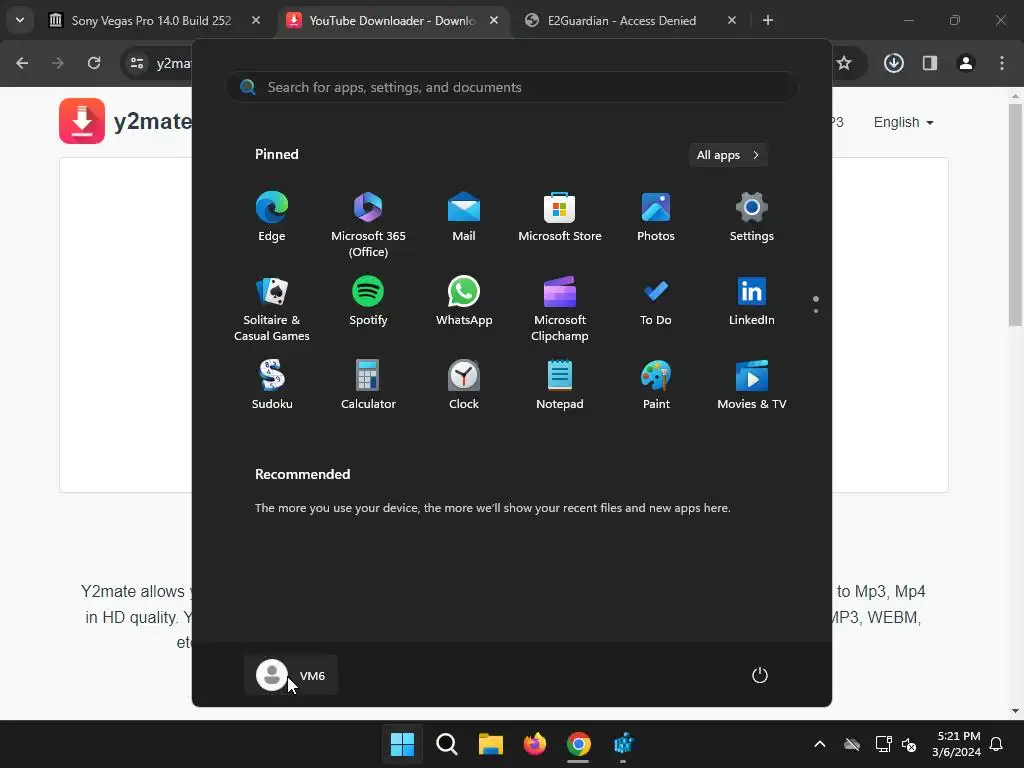Go to next pinned apps page dot

pyautogui.click(x=816, y=311)
